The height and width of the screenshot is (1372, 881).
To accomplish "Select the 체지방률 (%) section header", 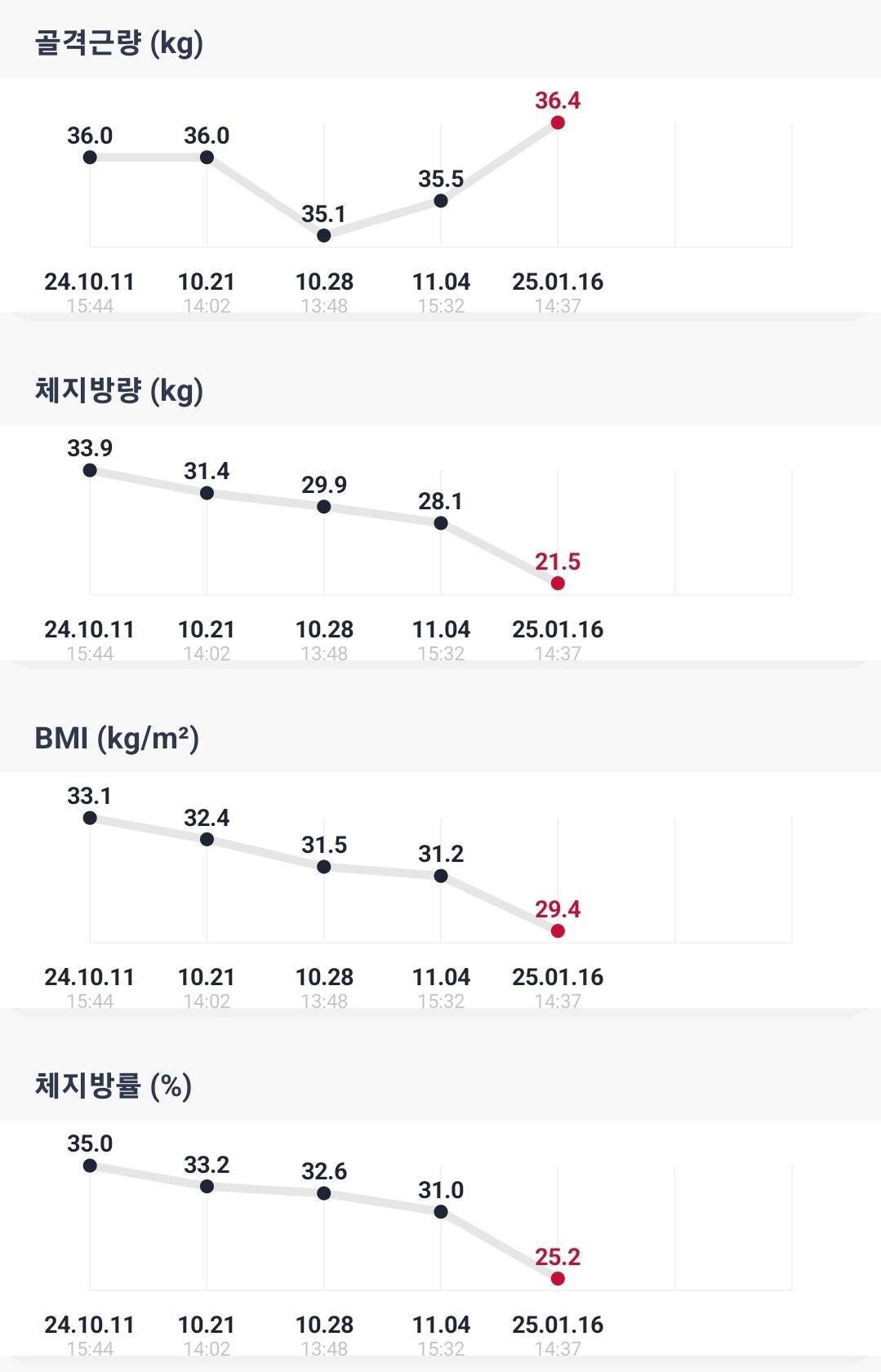I will [113, 1086].
